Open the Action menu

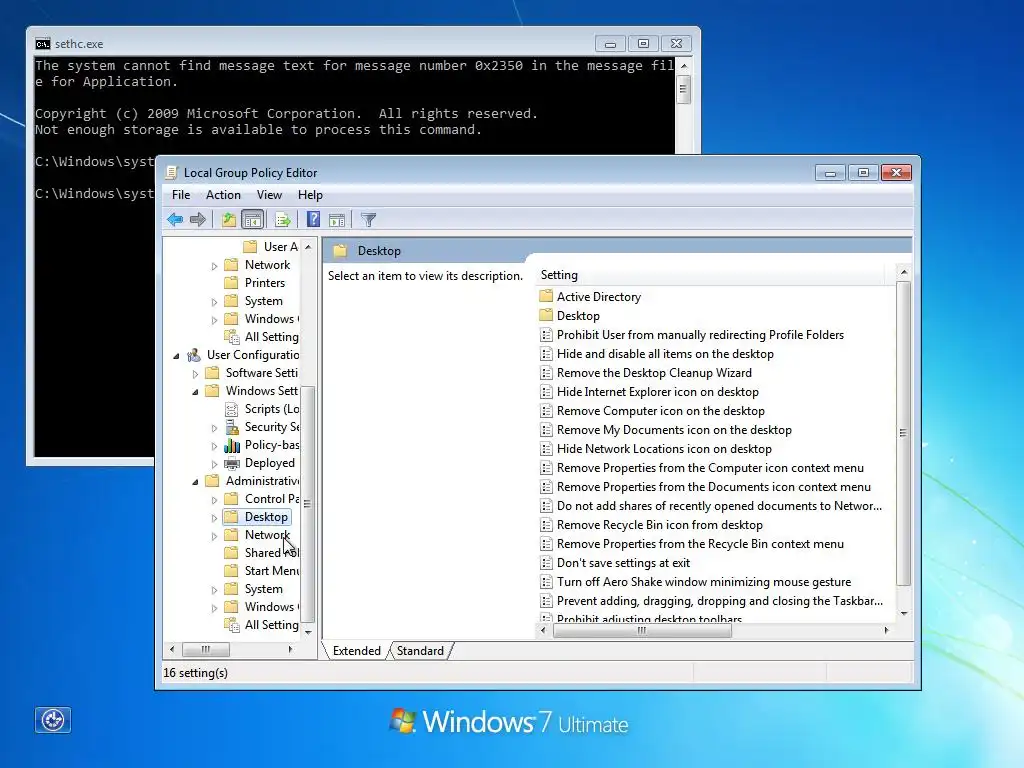(223, 195)
